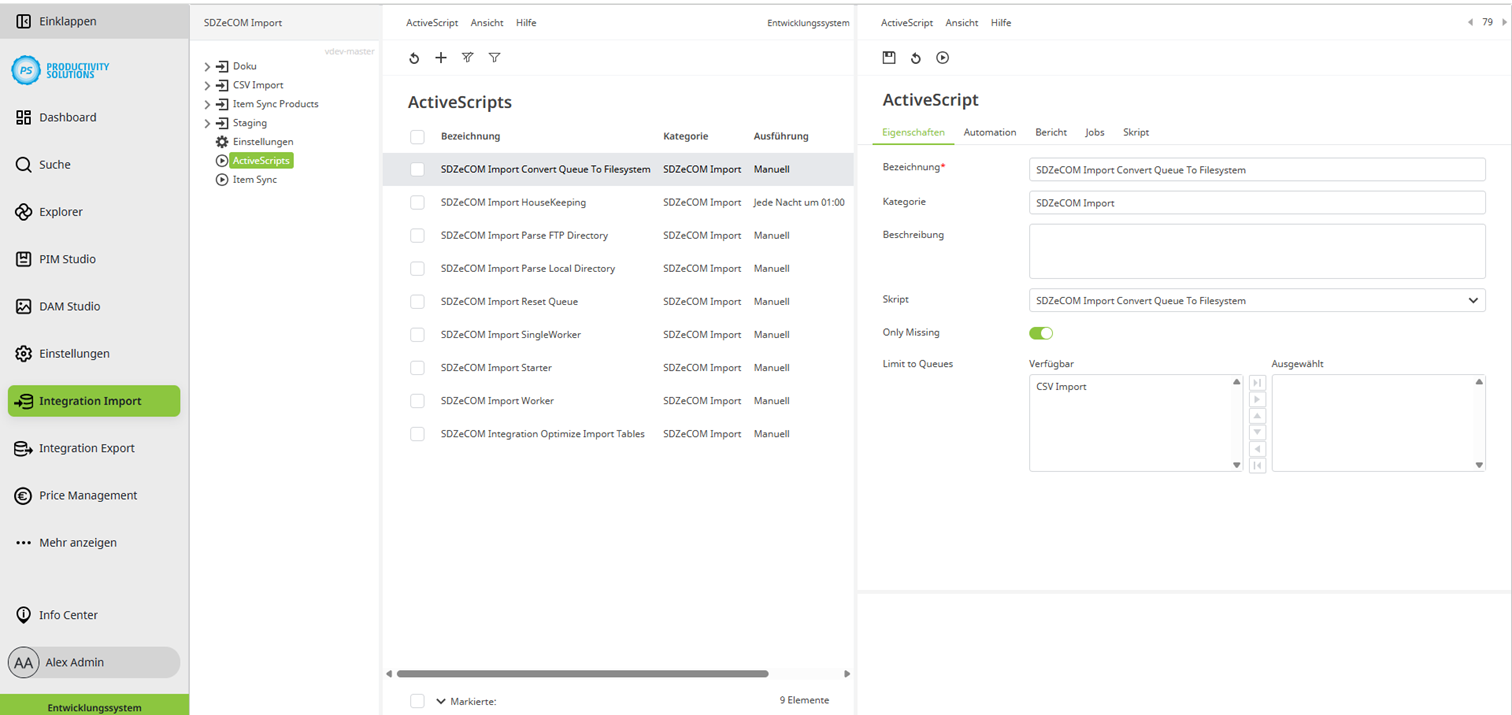Click inside the Beschreibung text field
Screen dimensions: 1512x715
pyautogui.click(x=1255, y=250)
